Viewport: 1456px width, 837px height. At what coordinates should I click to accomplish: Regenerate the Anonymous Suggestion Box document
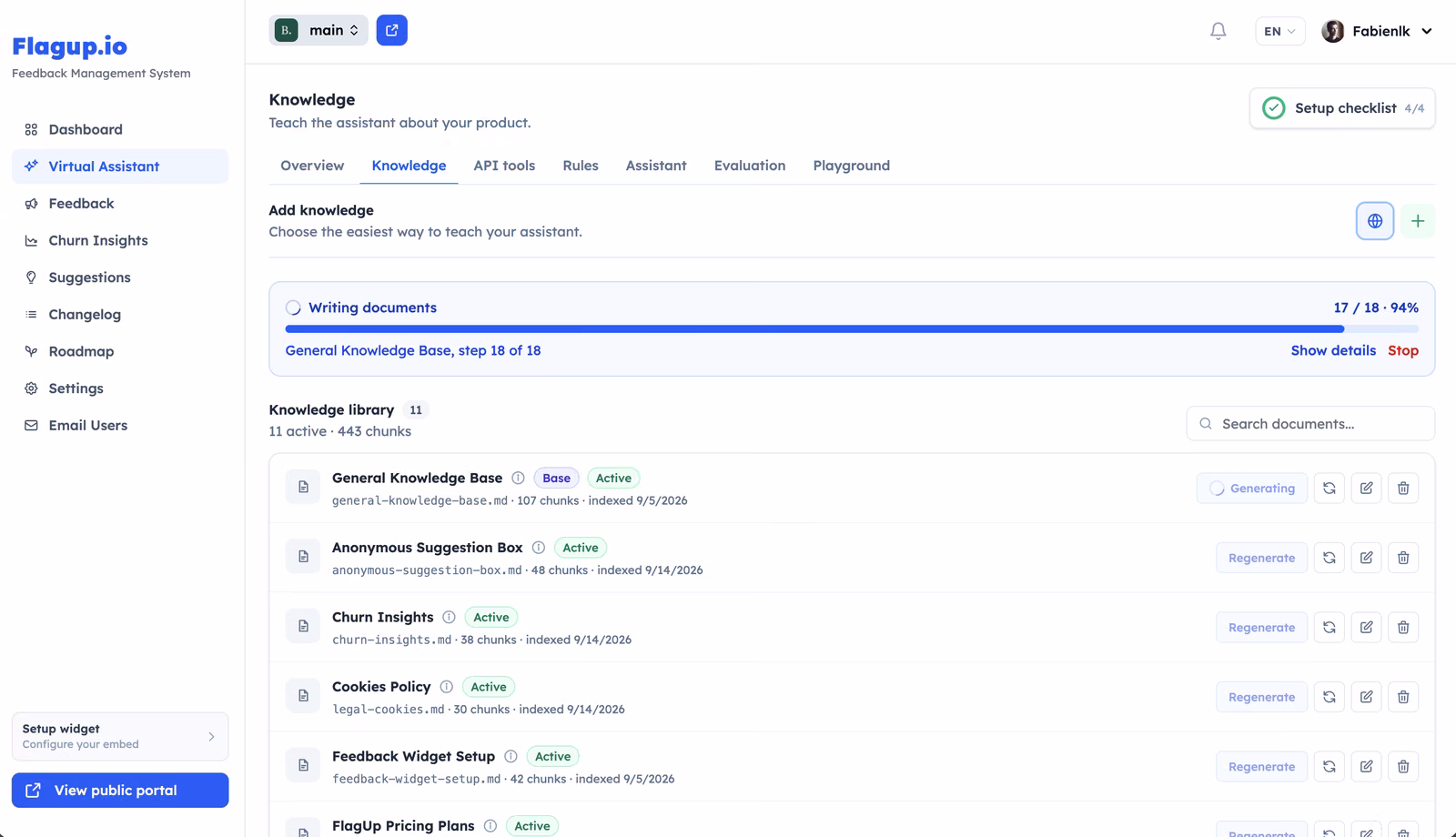coord(1261,558)
